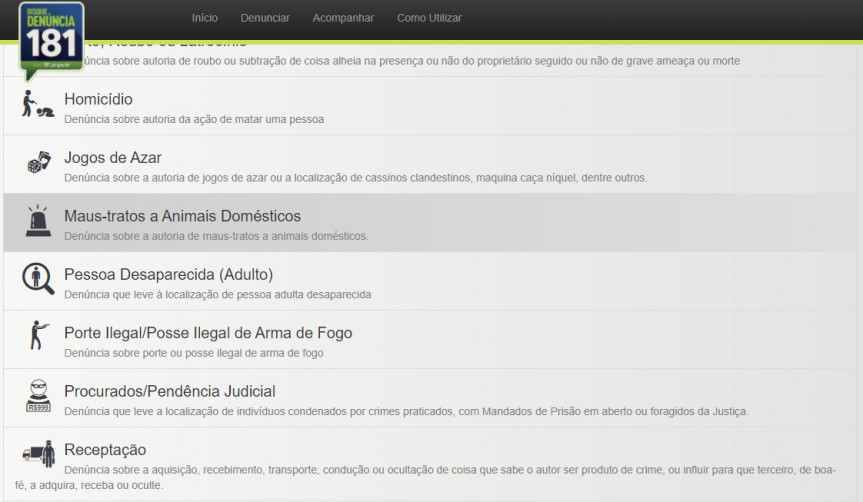Open the Início menu item
Image resolution: width=863 pixels, height=502 pixels.
pyautogui.click(x=205, y=18)
